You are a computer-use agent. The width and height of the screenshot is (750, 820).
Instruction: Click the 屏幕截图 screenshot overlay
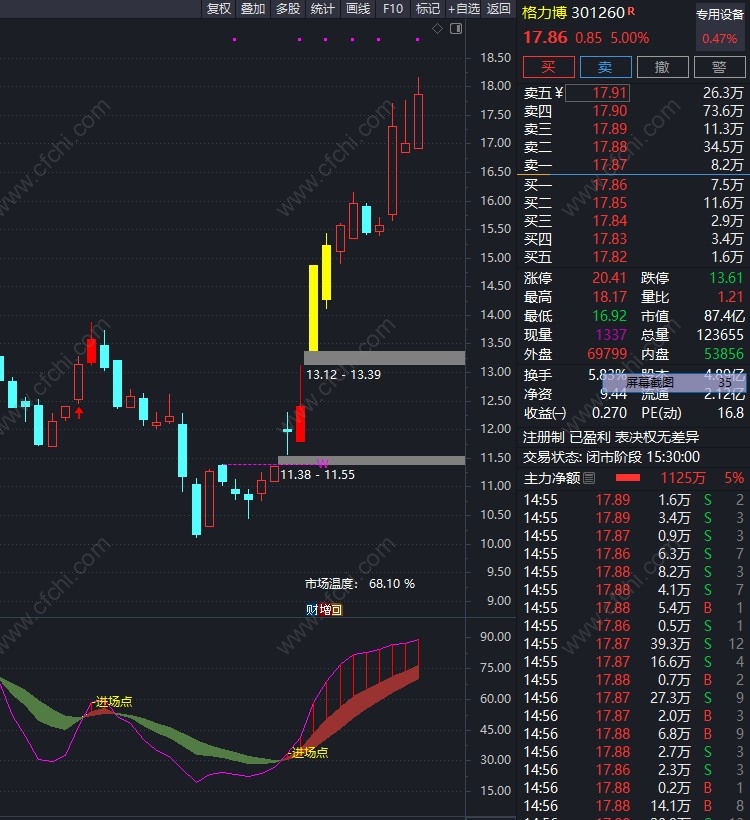(x=674, y=382)
